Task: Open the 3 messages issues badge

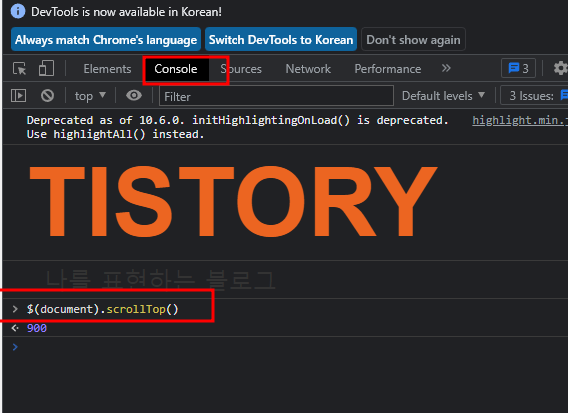Action: (x=518, y=68)
